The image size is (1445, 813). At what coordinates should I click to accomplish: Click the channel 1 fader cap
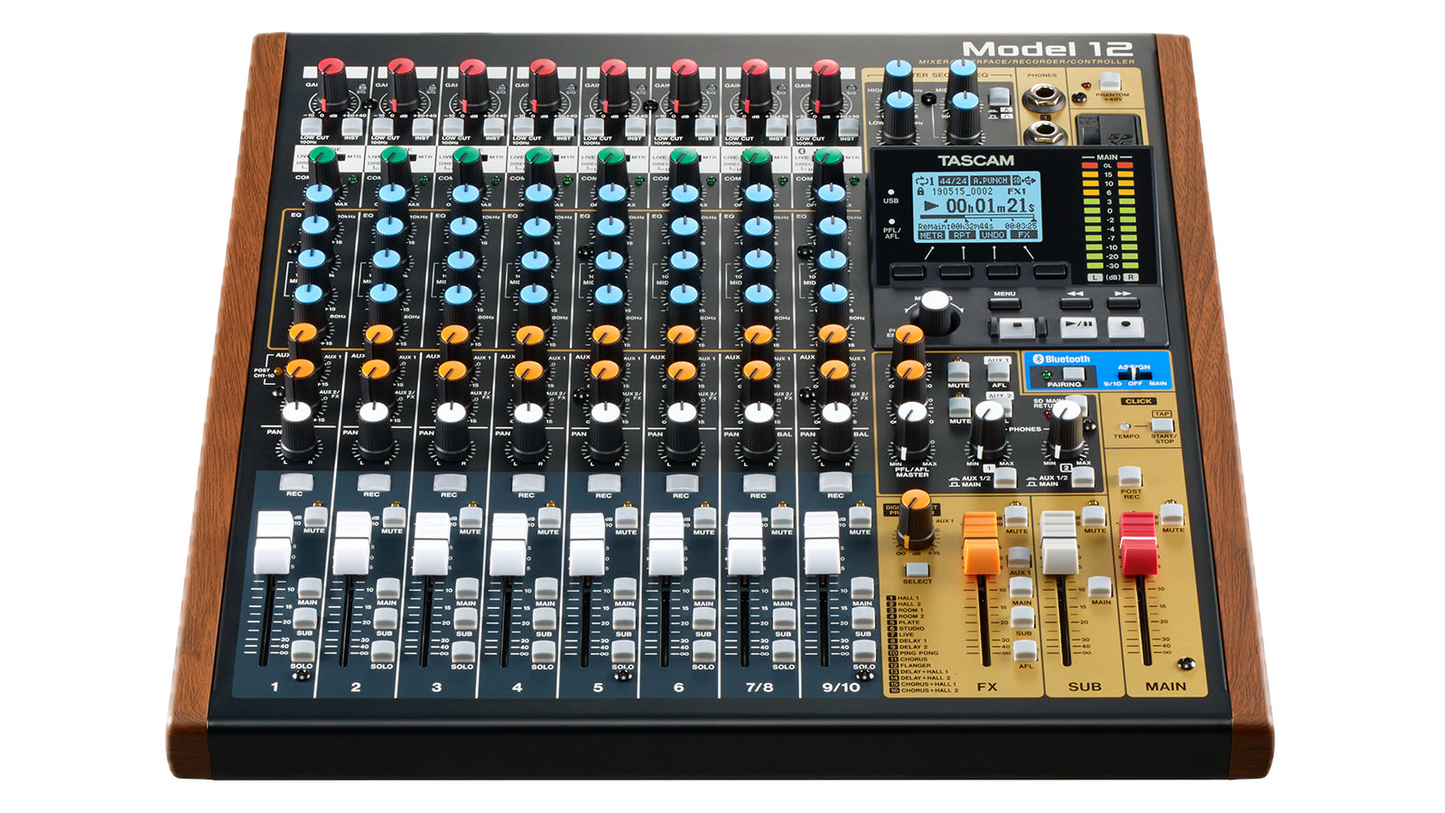(x=273, y=543)
